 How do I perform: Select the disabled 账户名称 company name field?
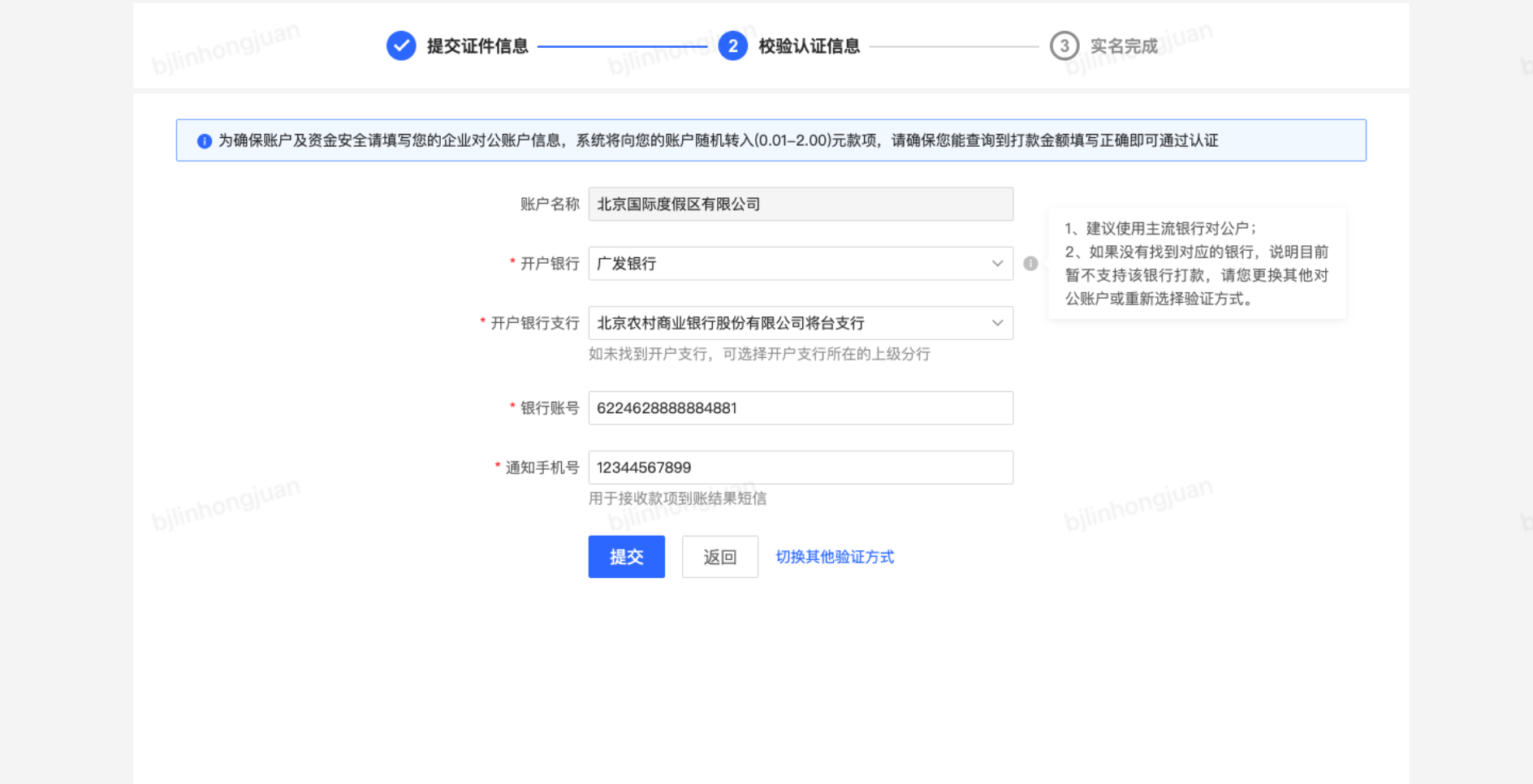pos(800,204)
